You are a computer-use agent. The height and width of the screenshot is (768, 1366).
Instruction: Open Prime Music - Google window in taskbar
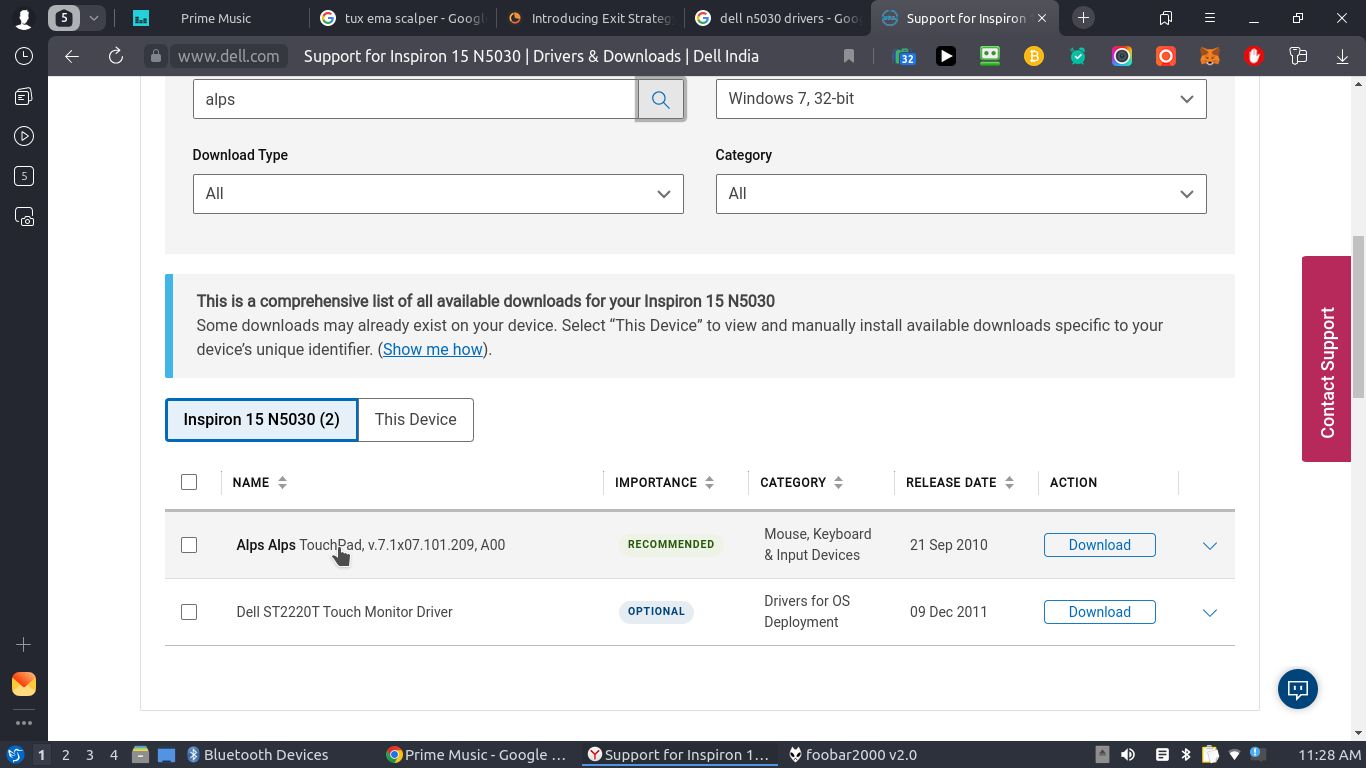[478, 755]
